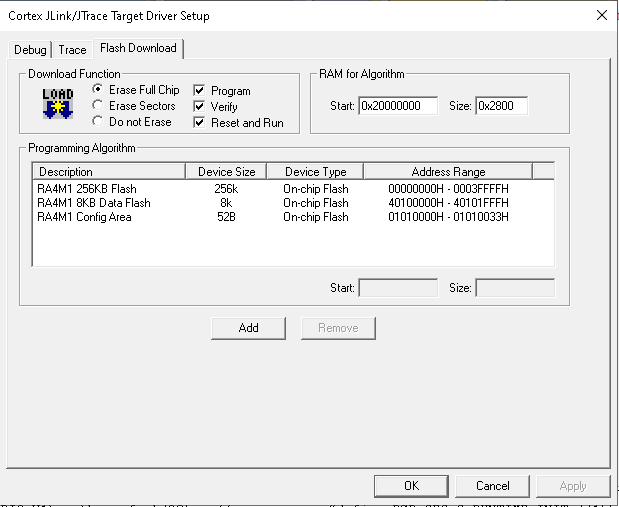Click address 01010000H - 01010033H
Viewport: 619px width, 507px height.
448,217
